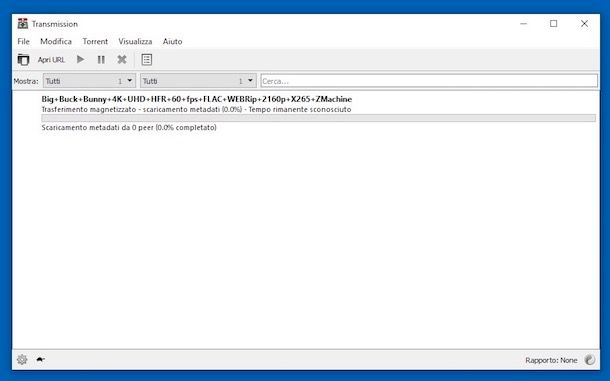This screenshot has width=610, height=381.
Task: Focus the Cerca search field
Action: pos(429,81)
